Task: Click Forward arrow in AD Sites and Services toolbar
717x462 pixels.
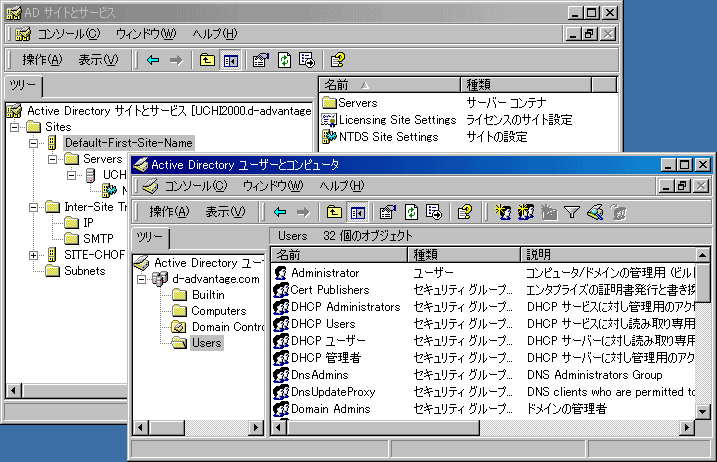Action: point(176,60)
